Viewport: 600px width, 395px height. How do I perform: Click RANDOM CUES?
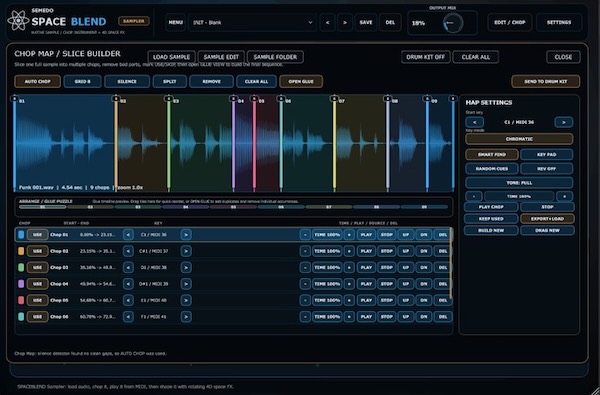click(x=492, y=169)
